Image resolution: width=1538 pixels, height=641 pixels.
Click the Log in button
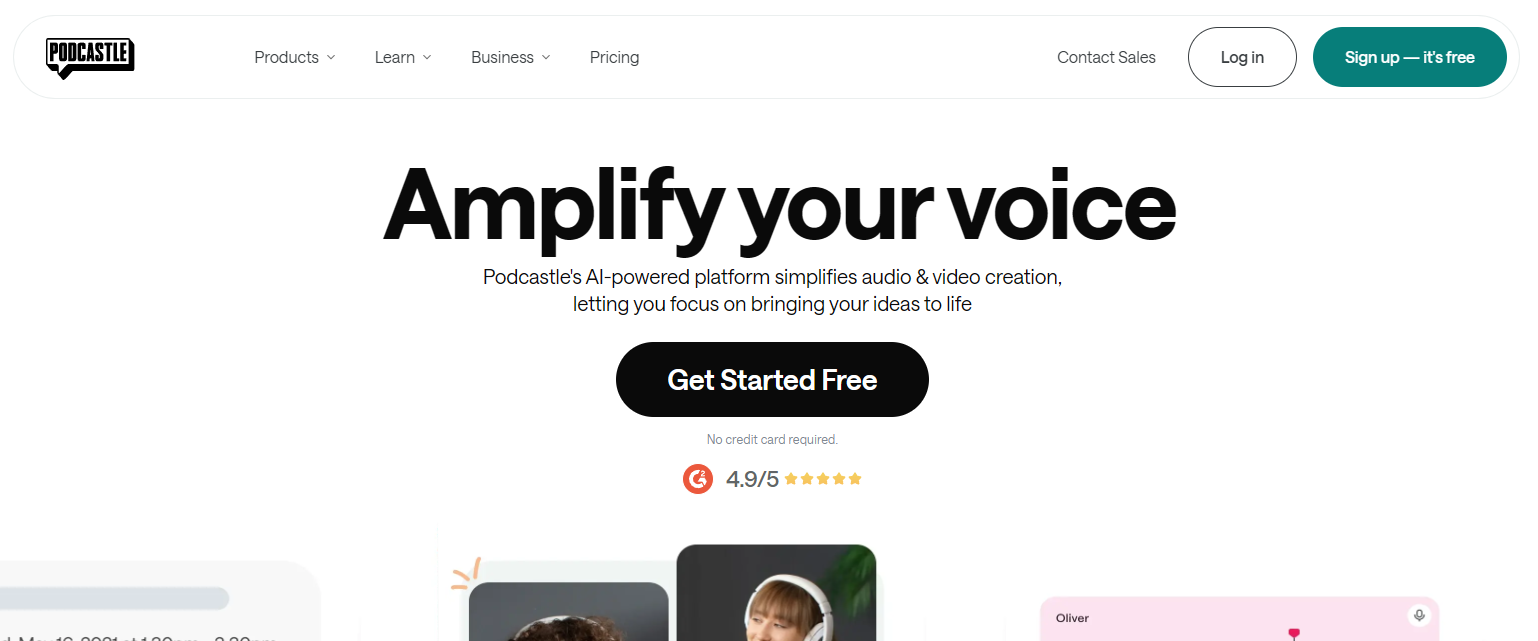[1242, 57]
